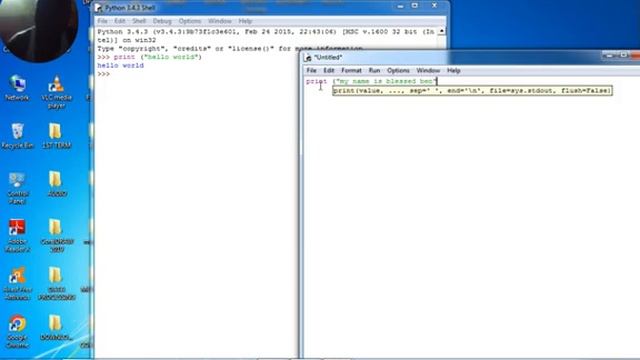
Task: Open the folder beside Adobe Reader icon
Action: [x=56, y=236]
